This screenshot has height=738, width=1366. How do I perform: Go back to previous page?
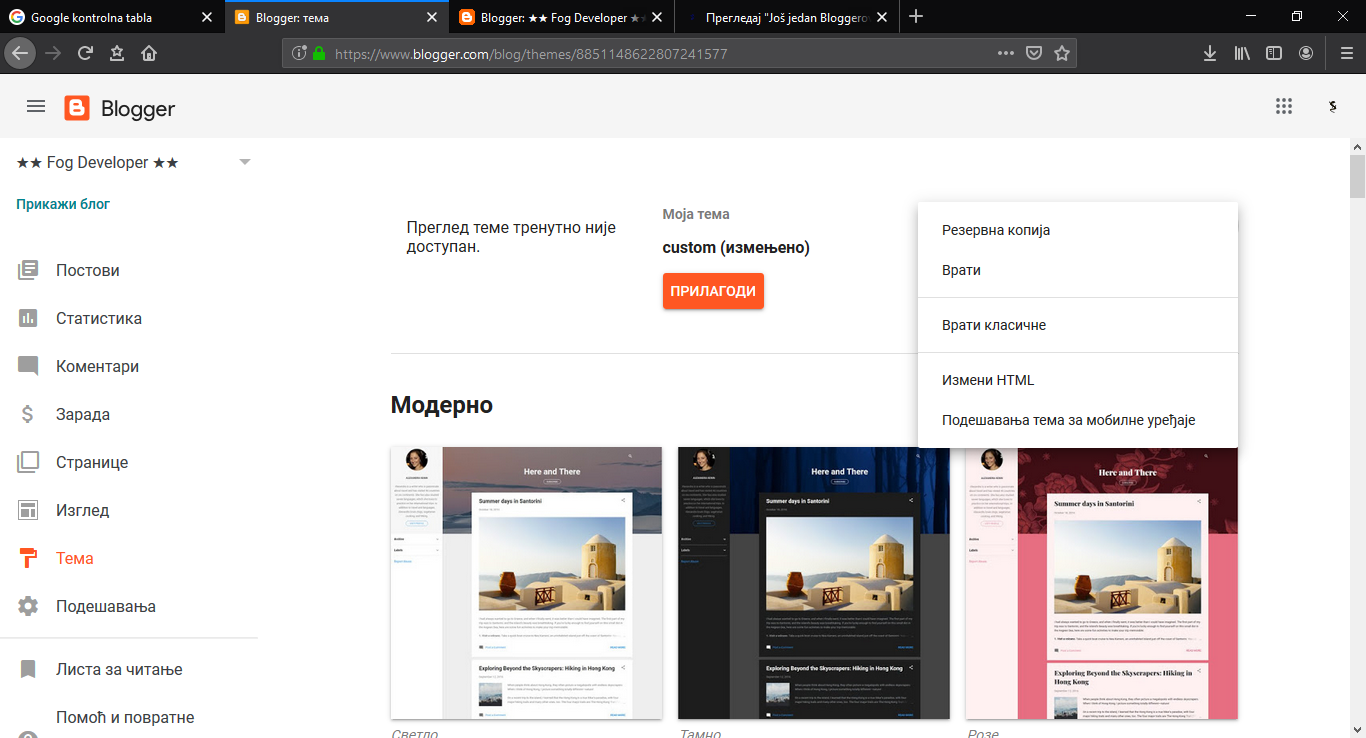point(19,53)
